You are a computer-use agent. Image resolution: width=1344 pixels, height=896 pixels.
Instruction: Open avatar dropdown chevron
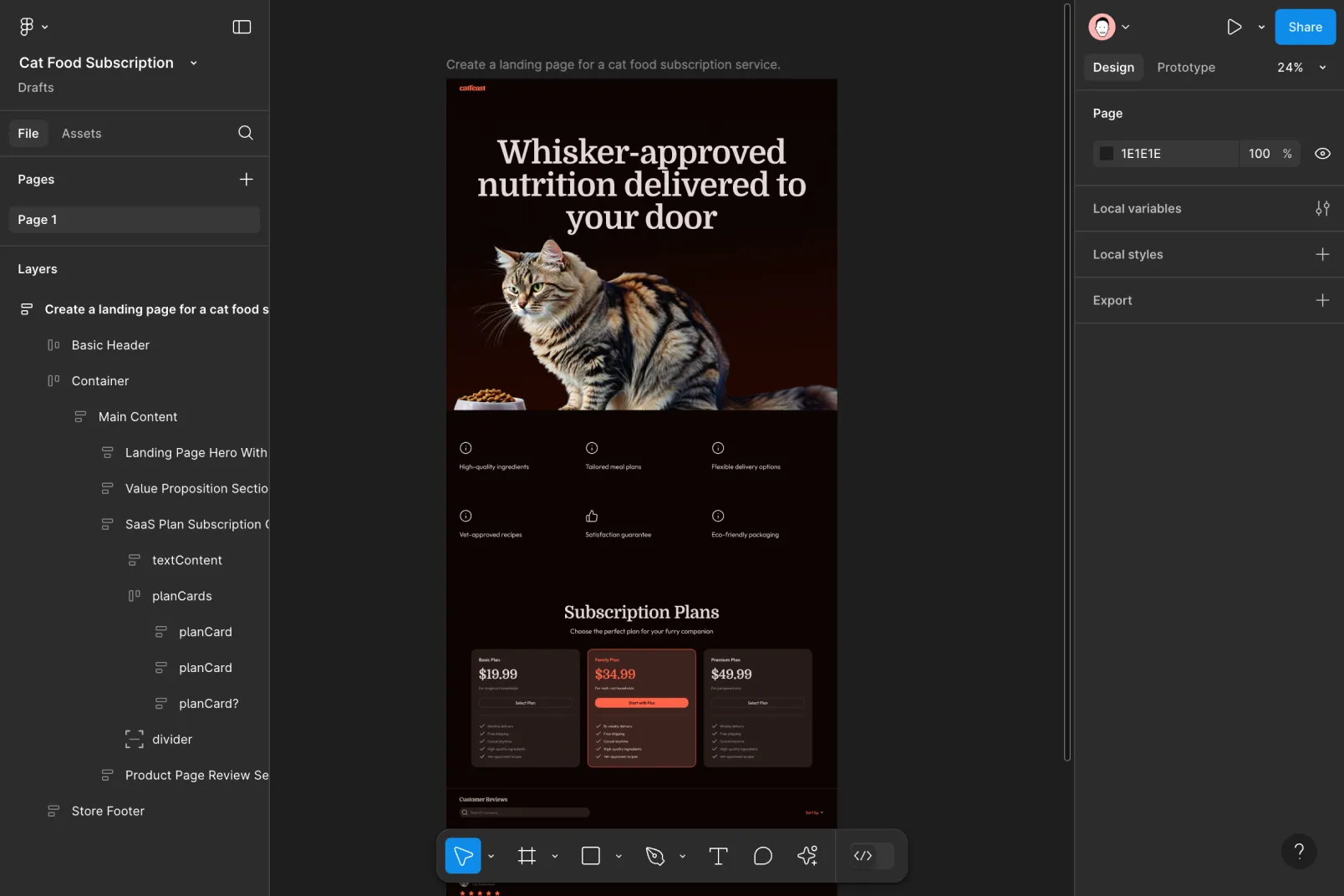1126,27
